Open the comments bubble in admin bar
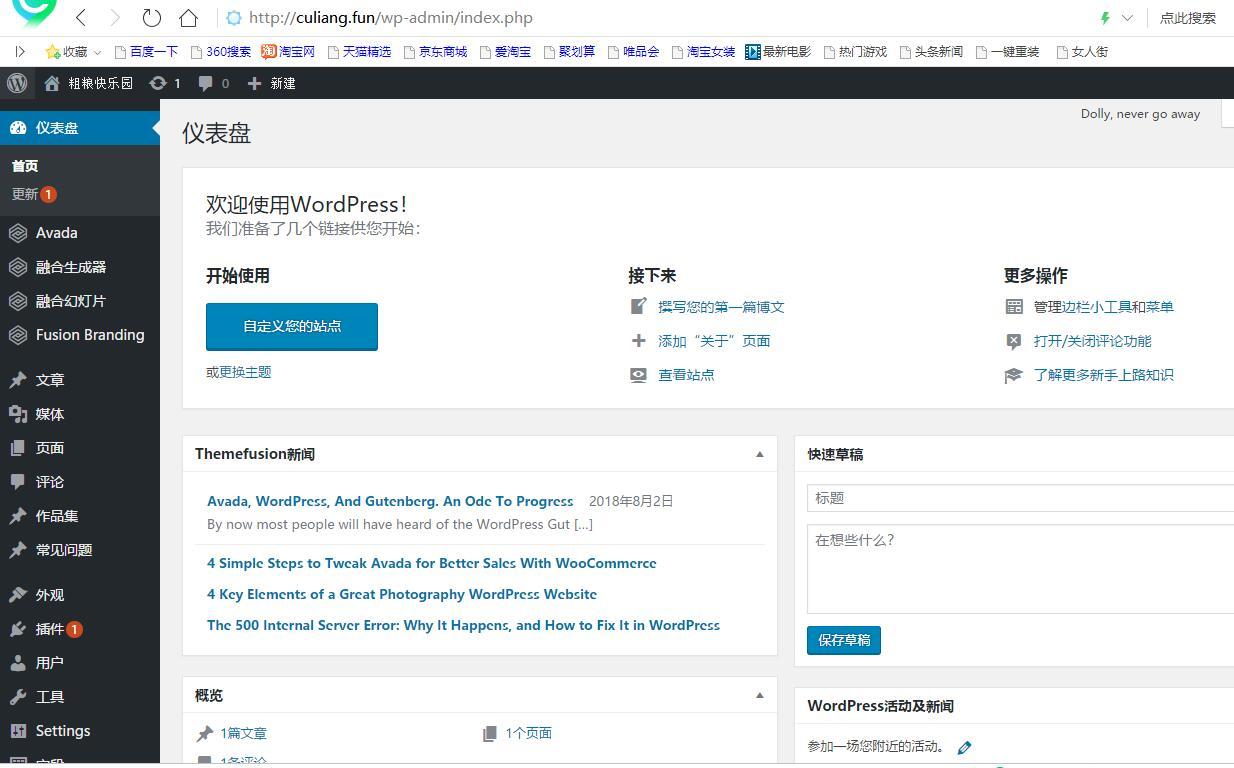Image resolution: width=1234 pixels, height=768 pixels. 214,83
